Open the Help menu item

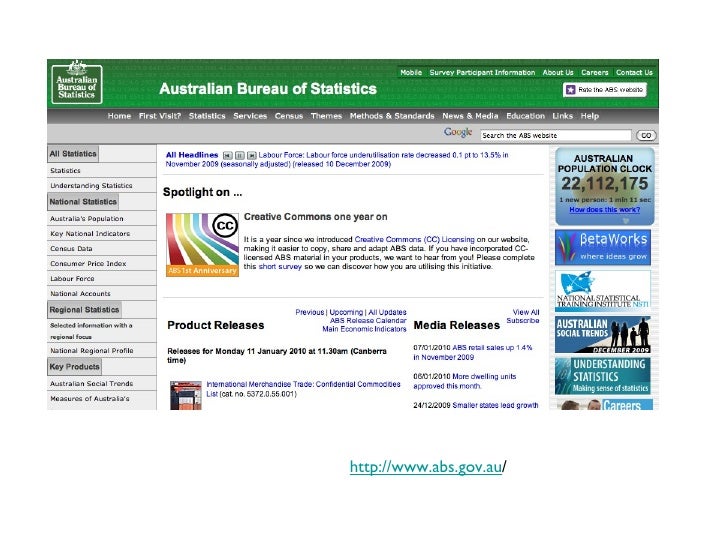pos(590,116)
